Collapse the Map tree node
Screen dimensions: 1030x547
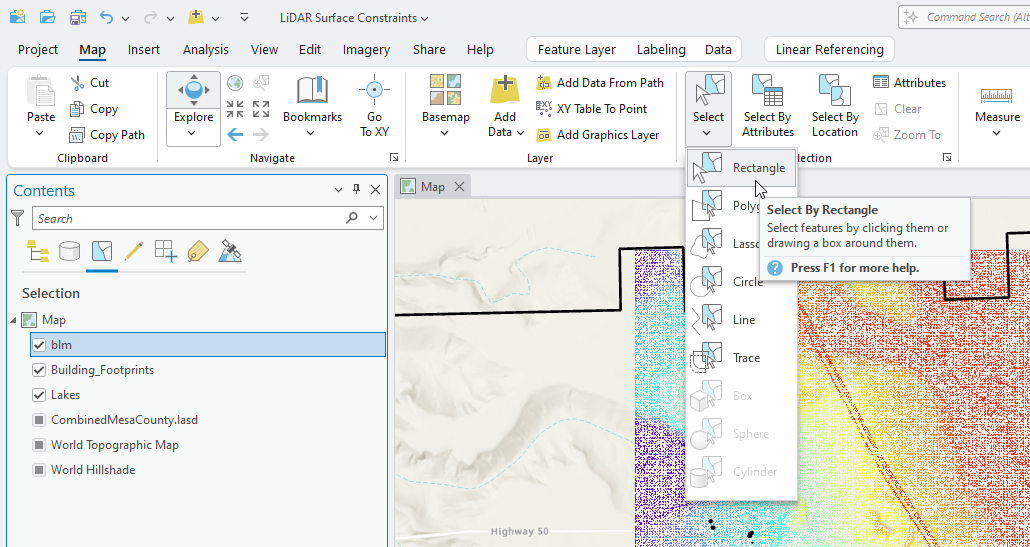click(13, 320)
